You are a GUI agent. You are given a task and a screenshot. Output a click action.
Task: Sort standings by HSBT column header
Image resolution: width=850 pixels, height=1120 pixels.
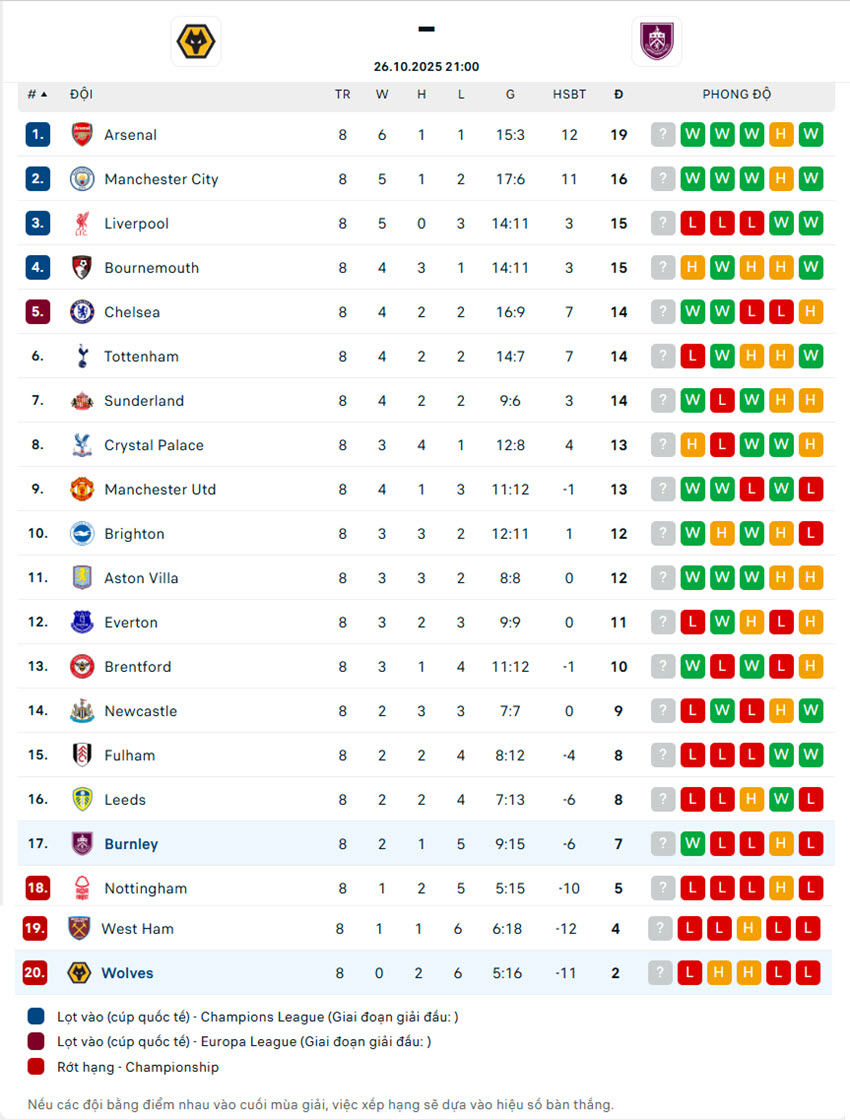click(x=569, y=94)
